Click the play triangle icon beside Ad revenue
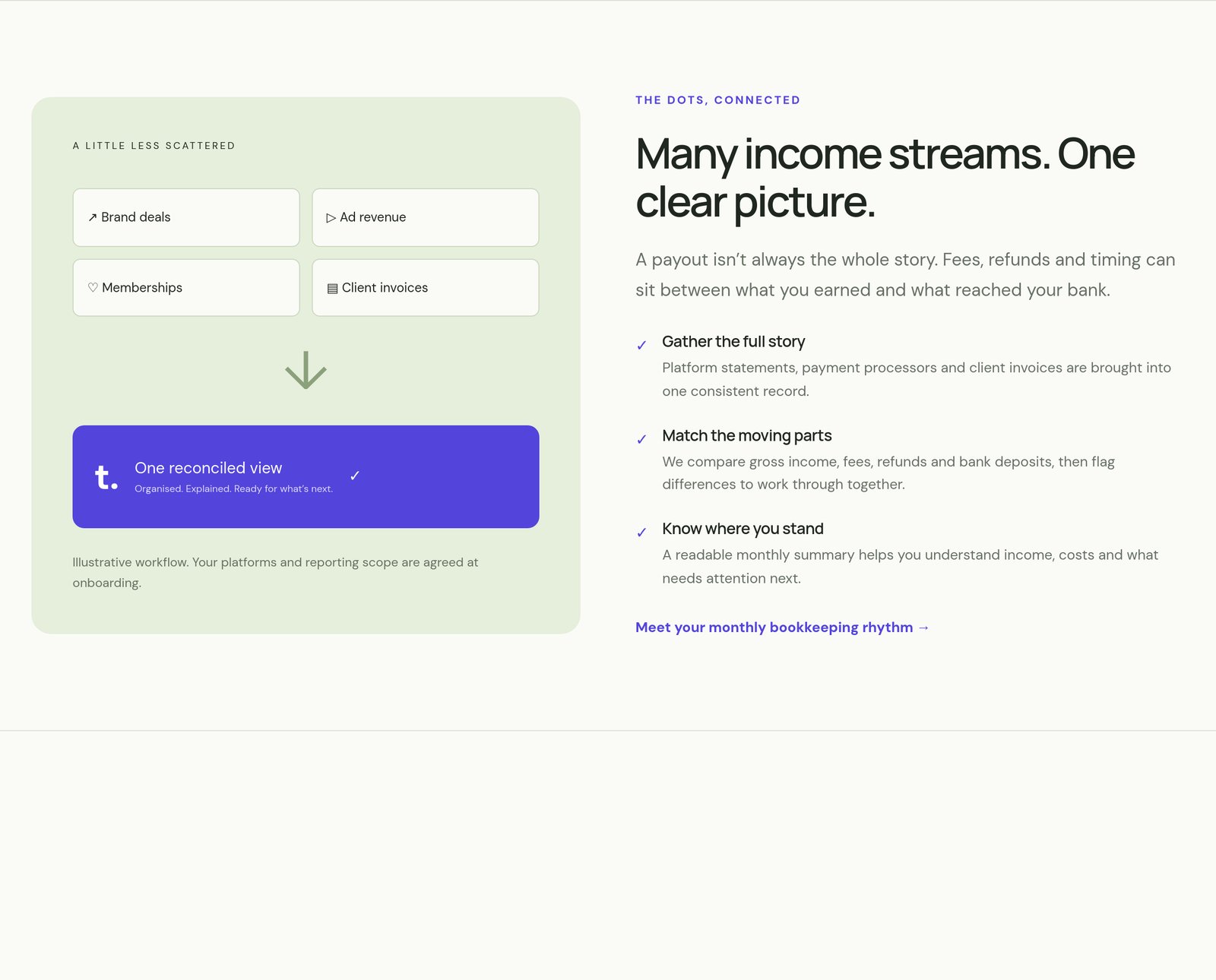Viewport: 1216px width, 980px height. 331,217
